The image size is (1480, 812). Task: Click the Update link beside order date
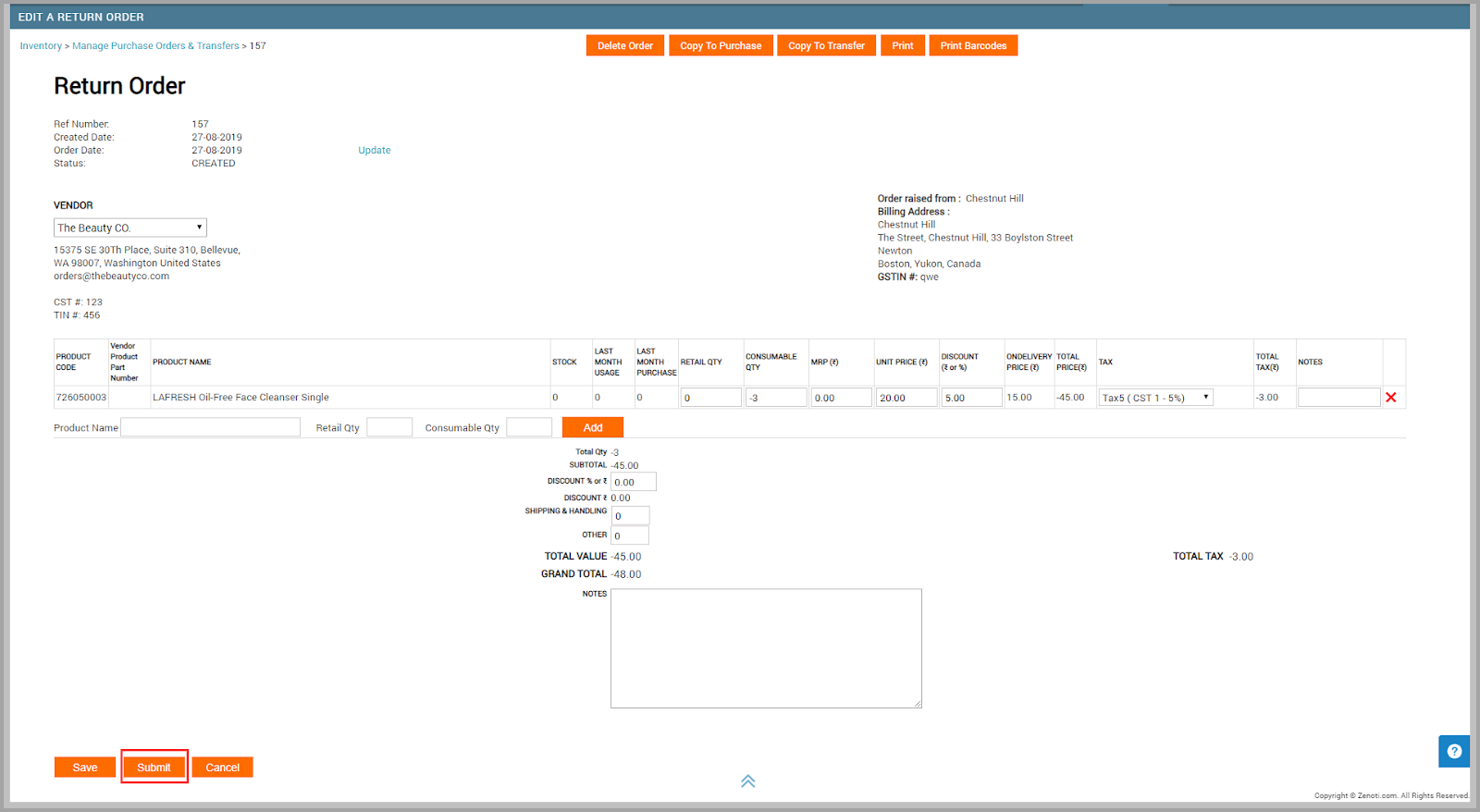375,150
